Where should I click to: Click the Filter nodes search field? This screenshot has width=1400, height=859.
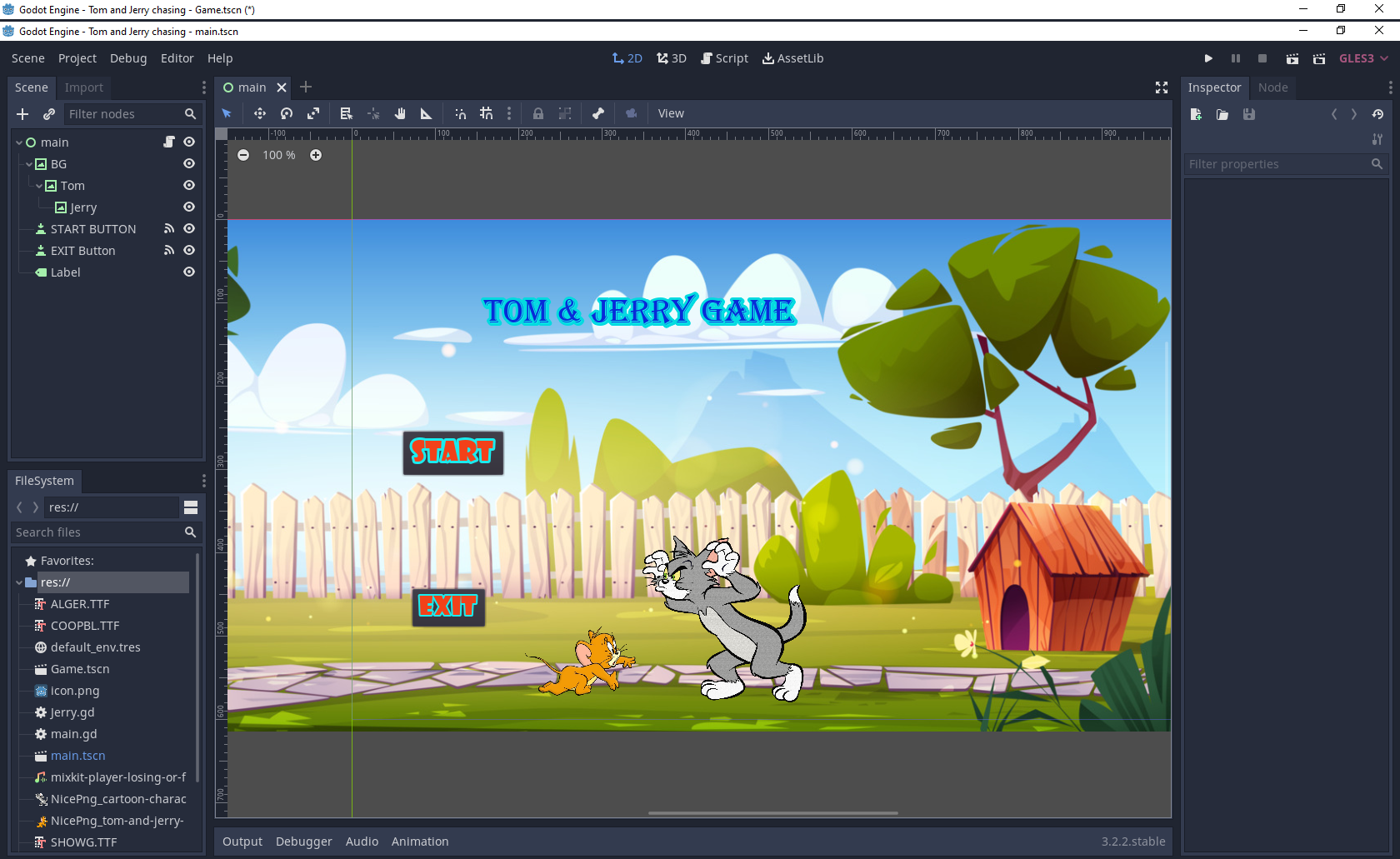125,114
